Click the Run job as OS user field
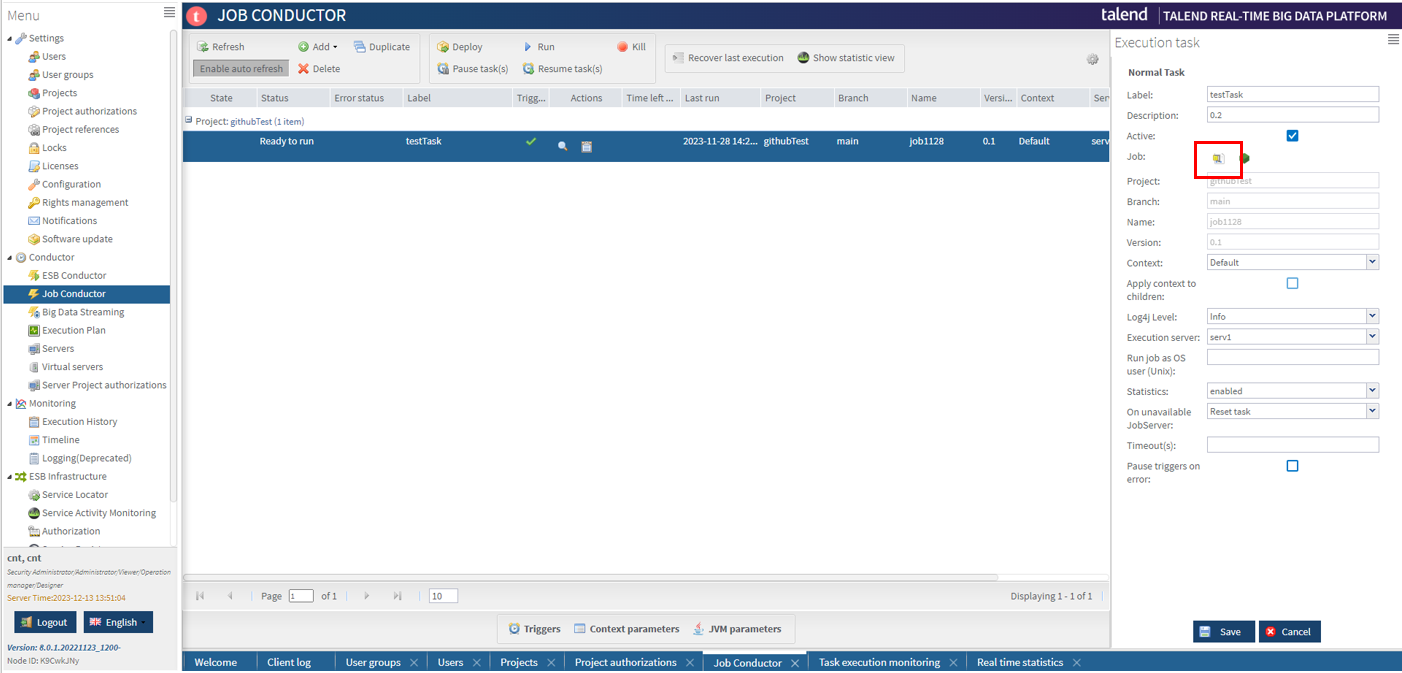Viewport: 1402px width, 673px height. pos(1293,357)
